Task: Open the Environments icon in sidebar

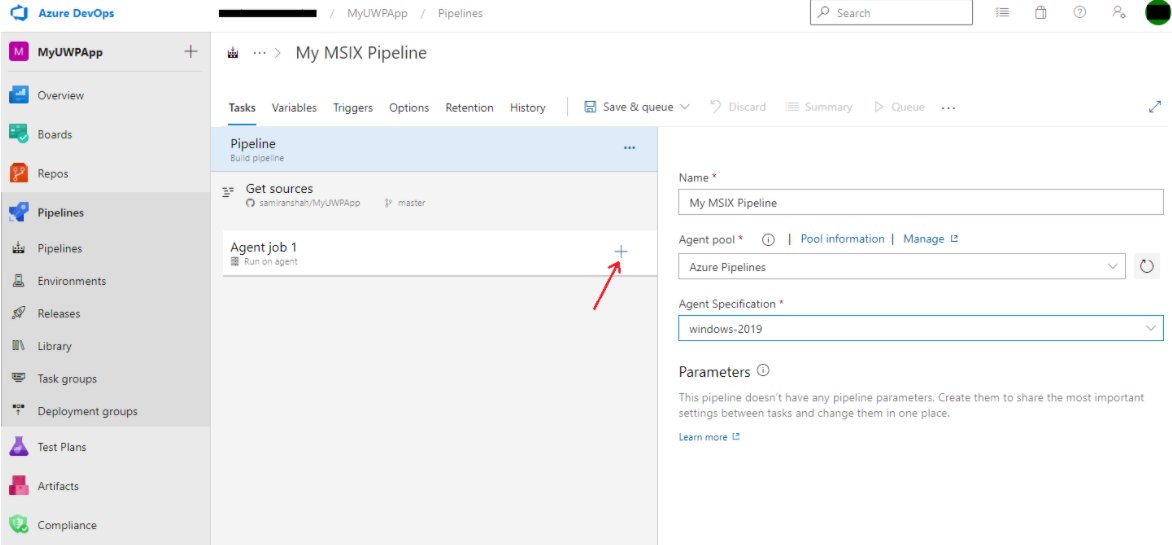Action: click(x=19, y=281)
